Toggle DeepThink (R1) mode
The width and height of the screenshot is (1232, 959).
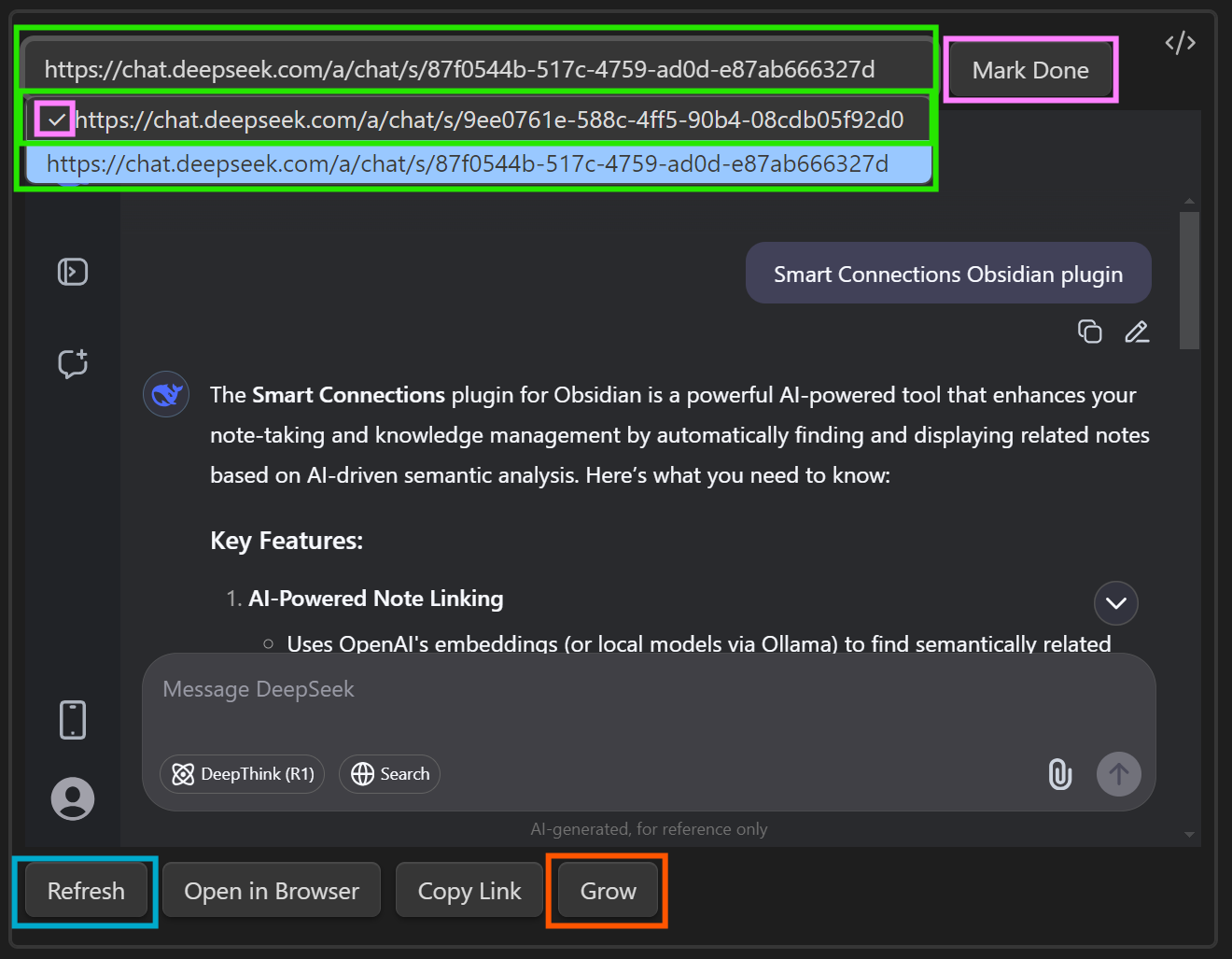click(243, 774)
